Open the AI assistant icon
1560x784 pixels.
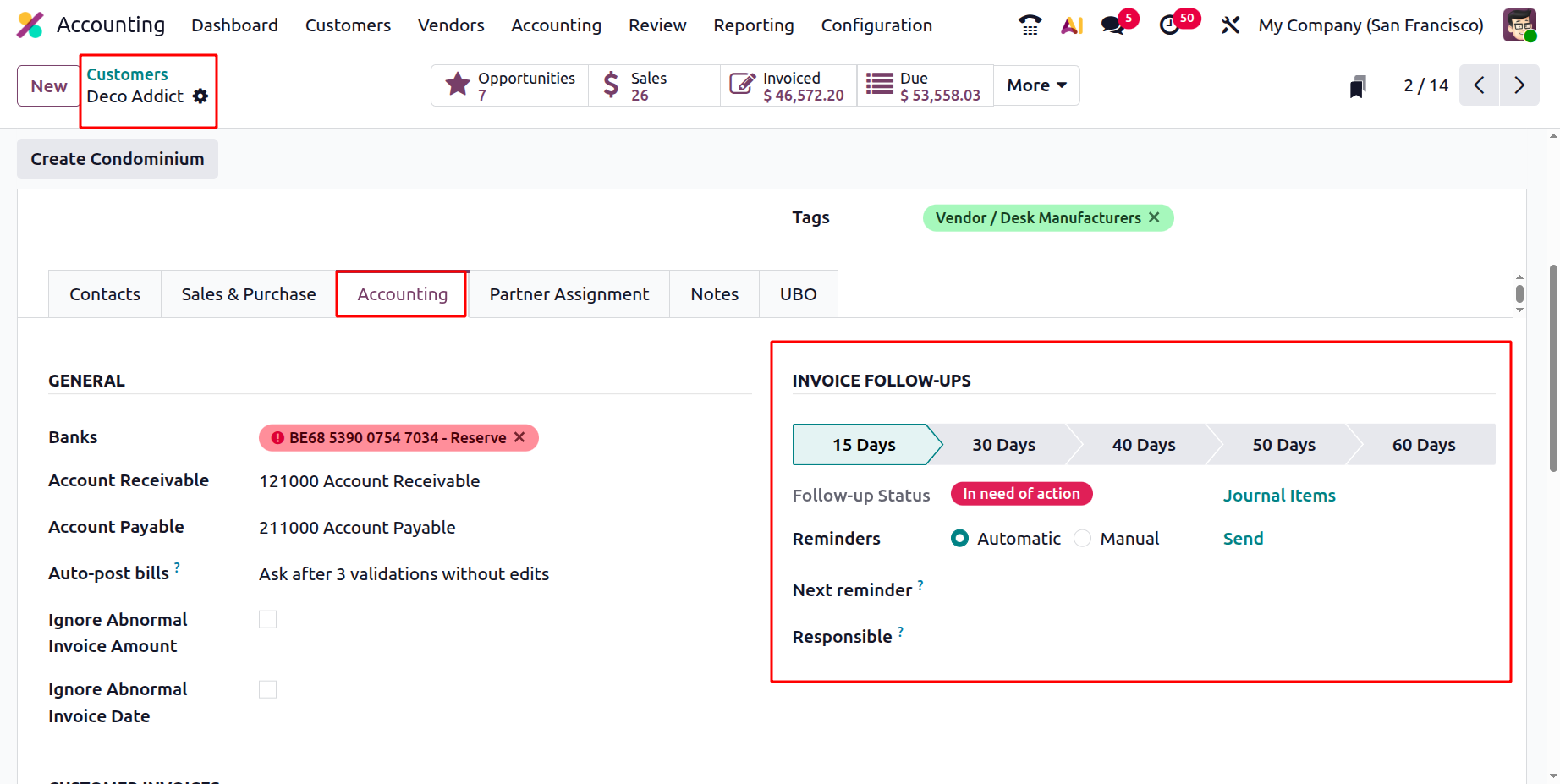pyautogui.click(x=1072, y=25)
